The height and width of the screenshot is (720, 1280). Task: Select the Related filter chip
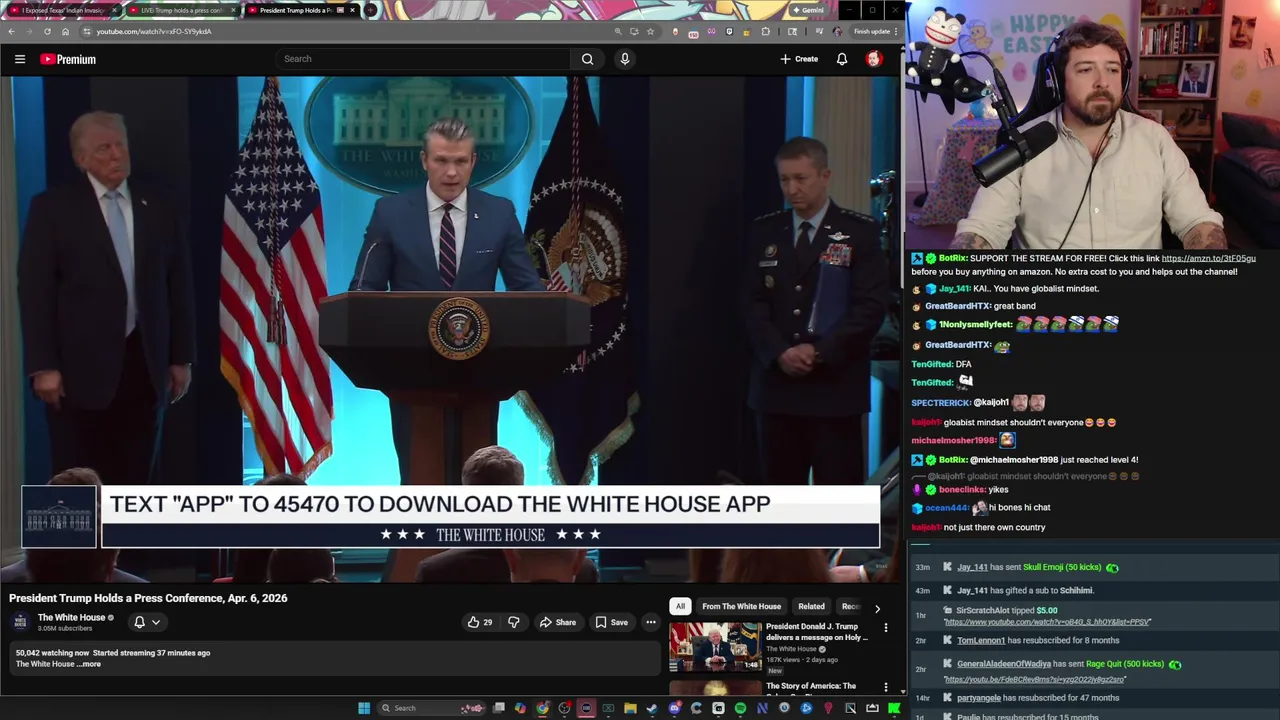coord(811,606)
